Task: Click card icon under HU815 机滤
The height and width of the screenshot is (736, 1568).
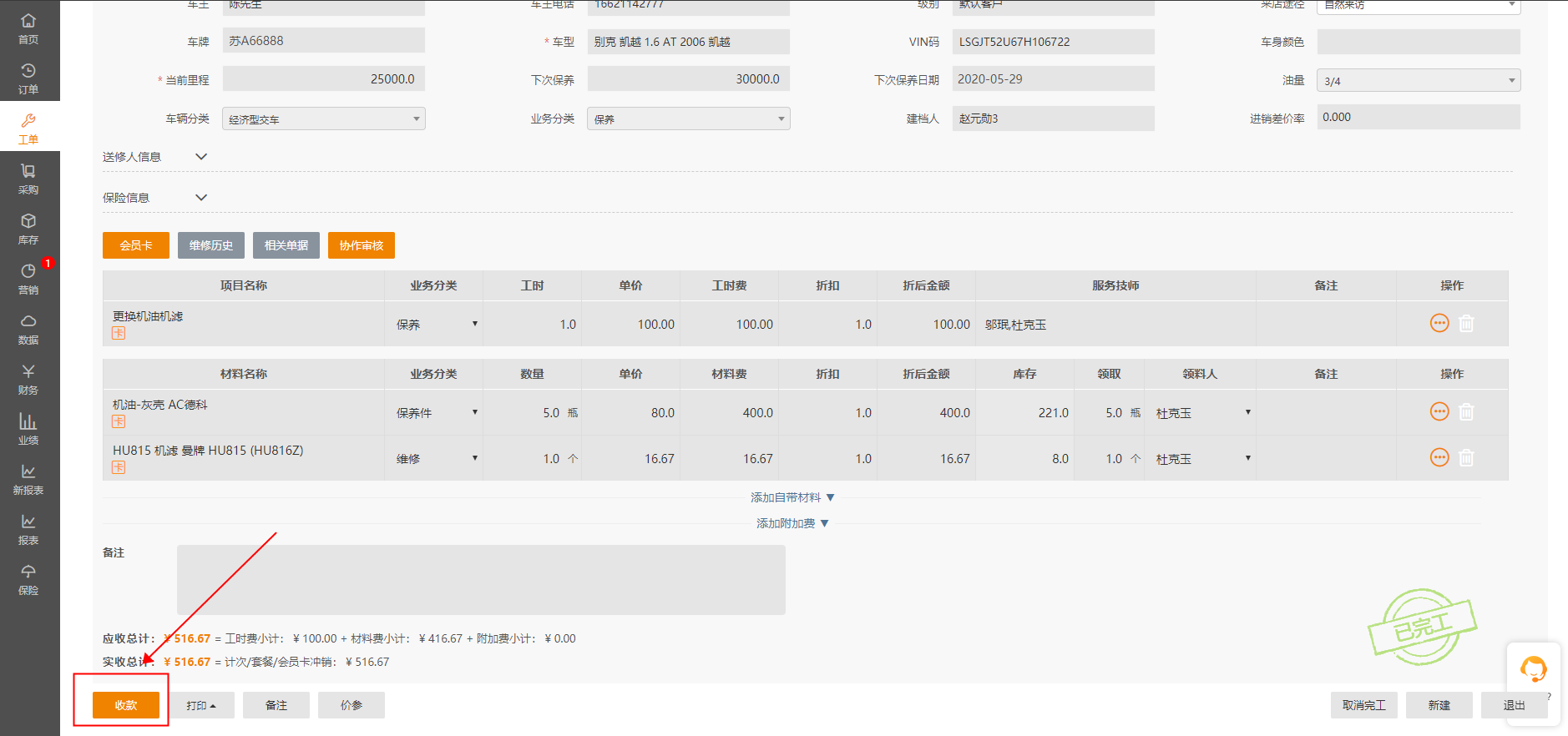Action: pyautogui.click(x=119, y=467)
